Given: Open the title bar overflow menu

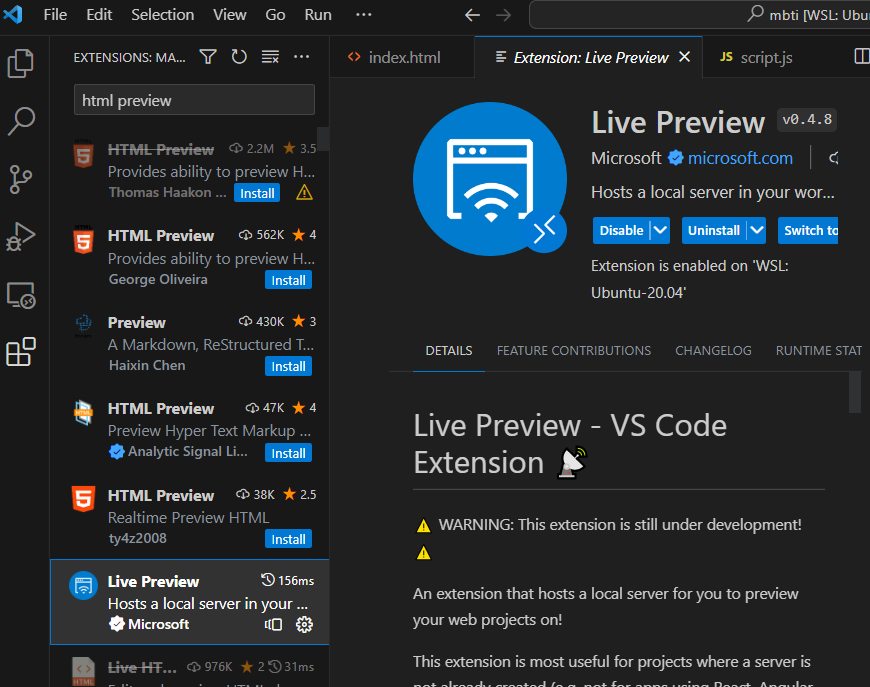Looking at the screenshot, I should coord(363,14).
